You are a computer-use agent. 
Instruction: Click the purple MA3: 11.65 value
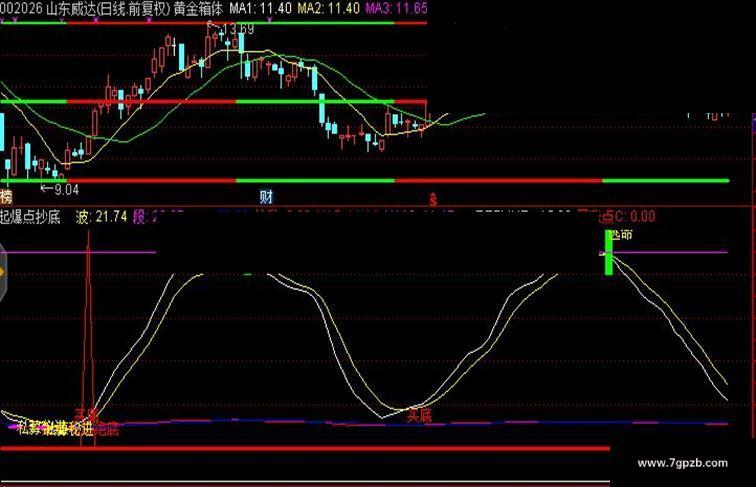(396, 8)
